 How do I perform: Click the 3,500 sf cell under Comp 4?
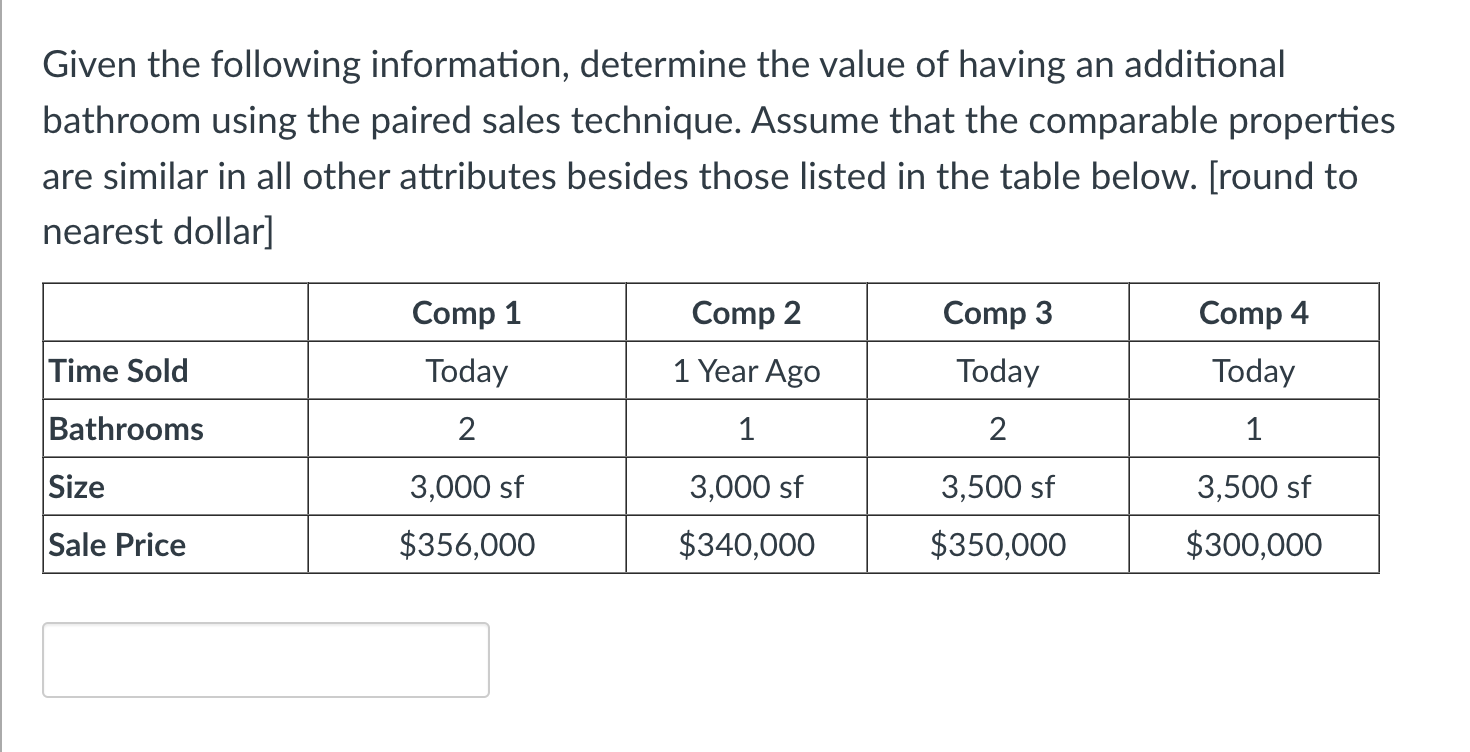[1253, 487]
